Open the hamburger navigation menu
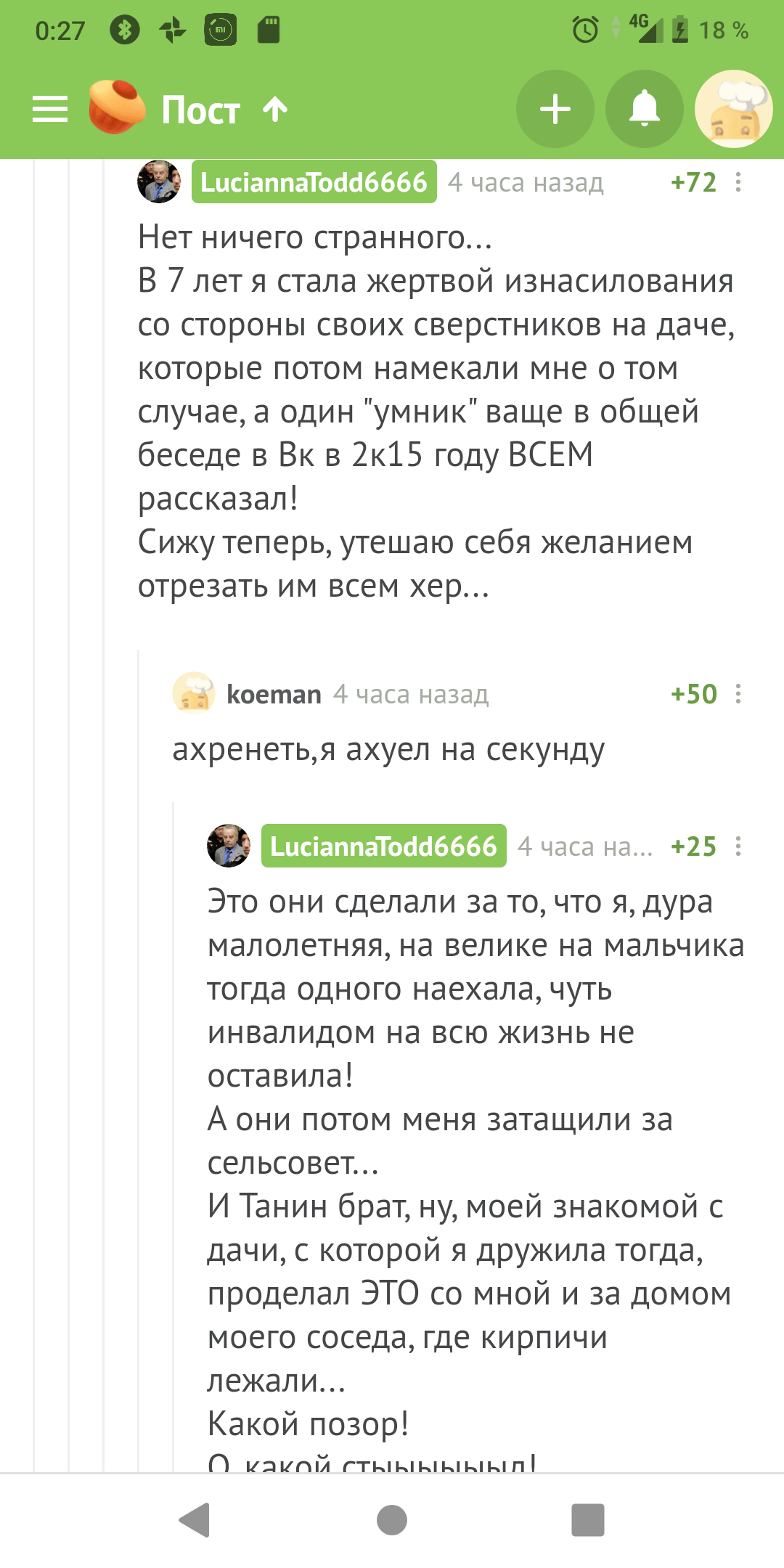 50,110
